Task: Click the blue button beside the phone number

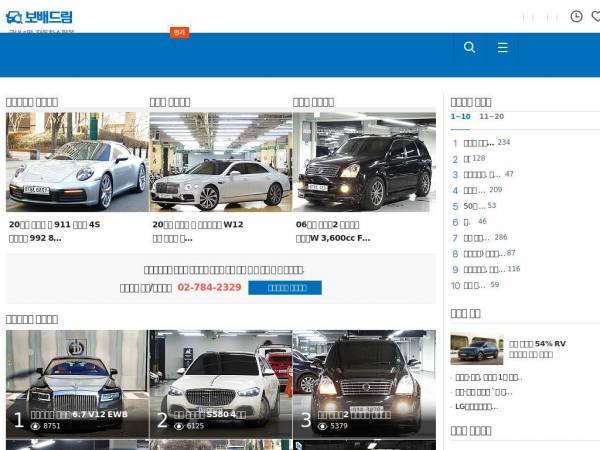Action: [285, 288]
